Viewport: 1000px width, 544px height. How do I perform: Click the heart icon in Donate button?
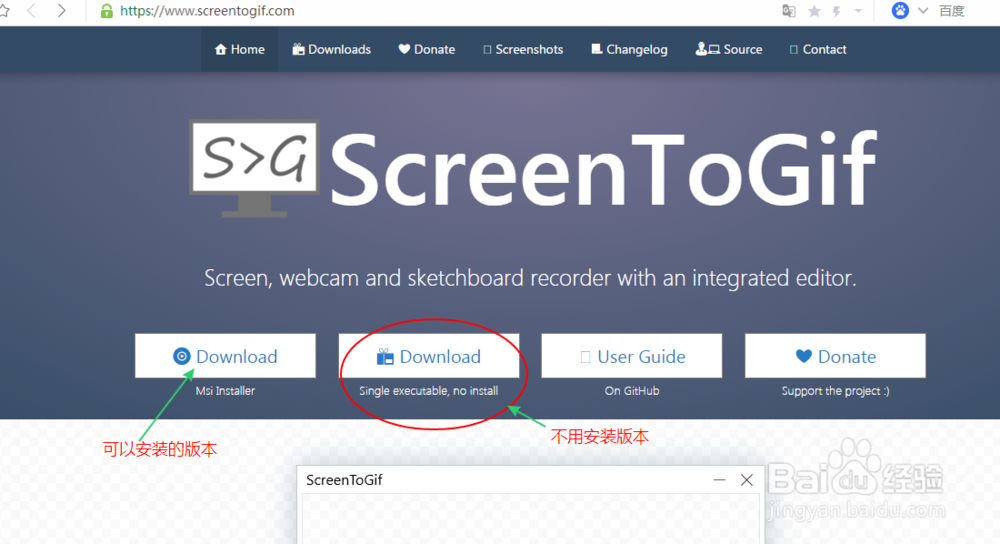[804, 356]
